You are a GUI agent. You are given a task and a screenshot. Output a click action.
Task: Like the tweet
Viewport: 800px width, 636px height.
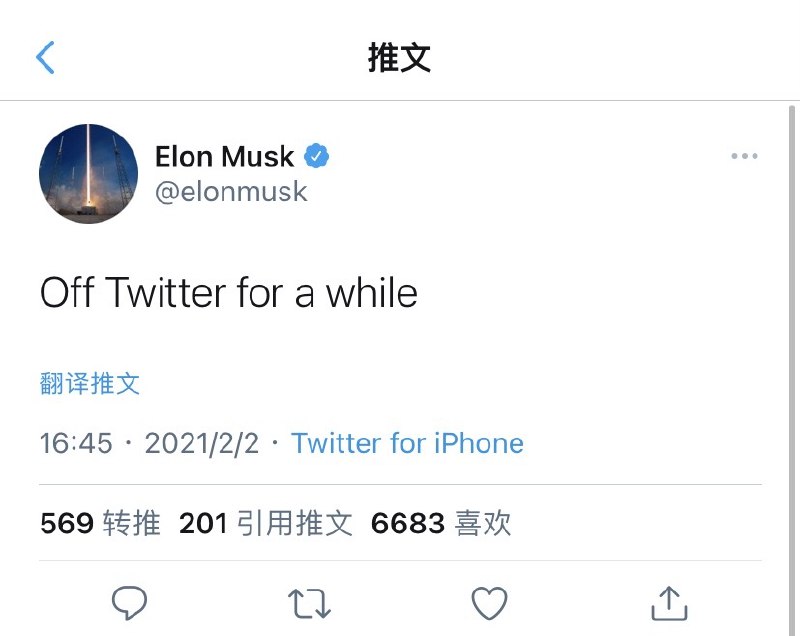pos(489,604)
